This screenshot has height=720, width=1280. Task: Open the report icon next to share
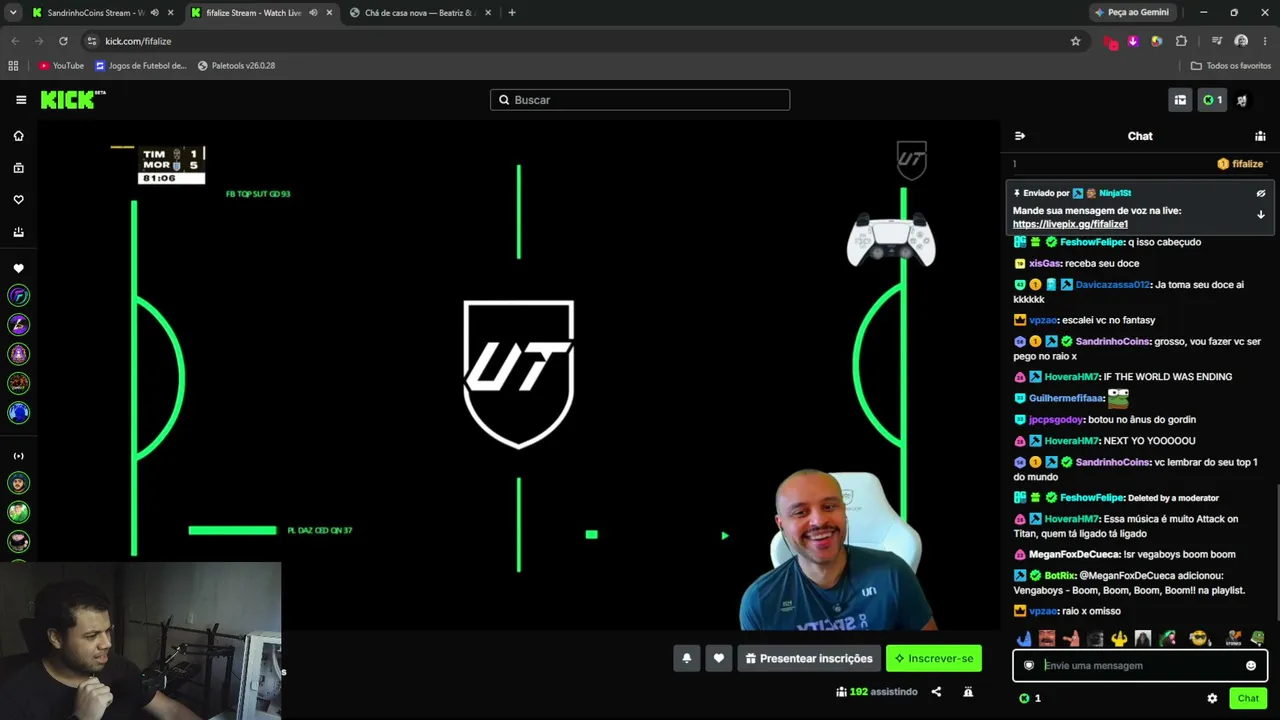point(968,691)
